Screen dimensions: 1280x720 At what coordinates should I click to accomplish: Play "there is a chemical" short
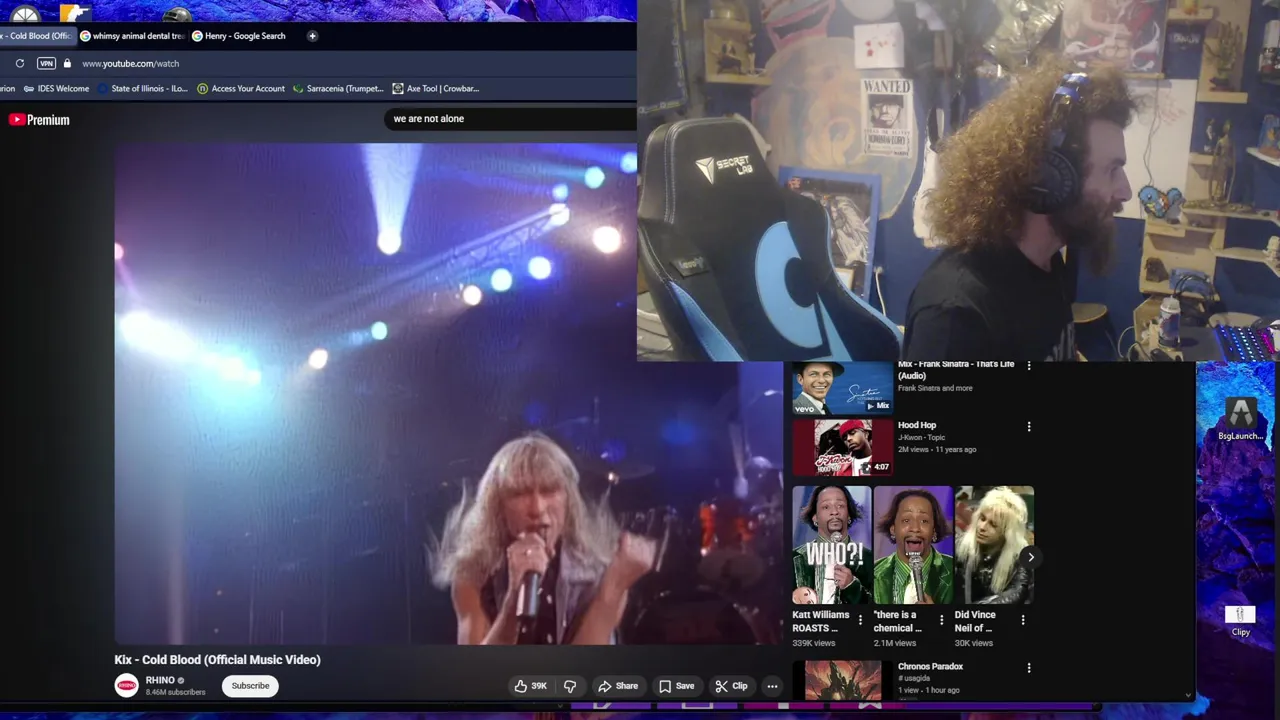point(913,545)
